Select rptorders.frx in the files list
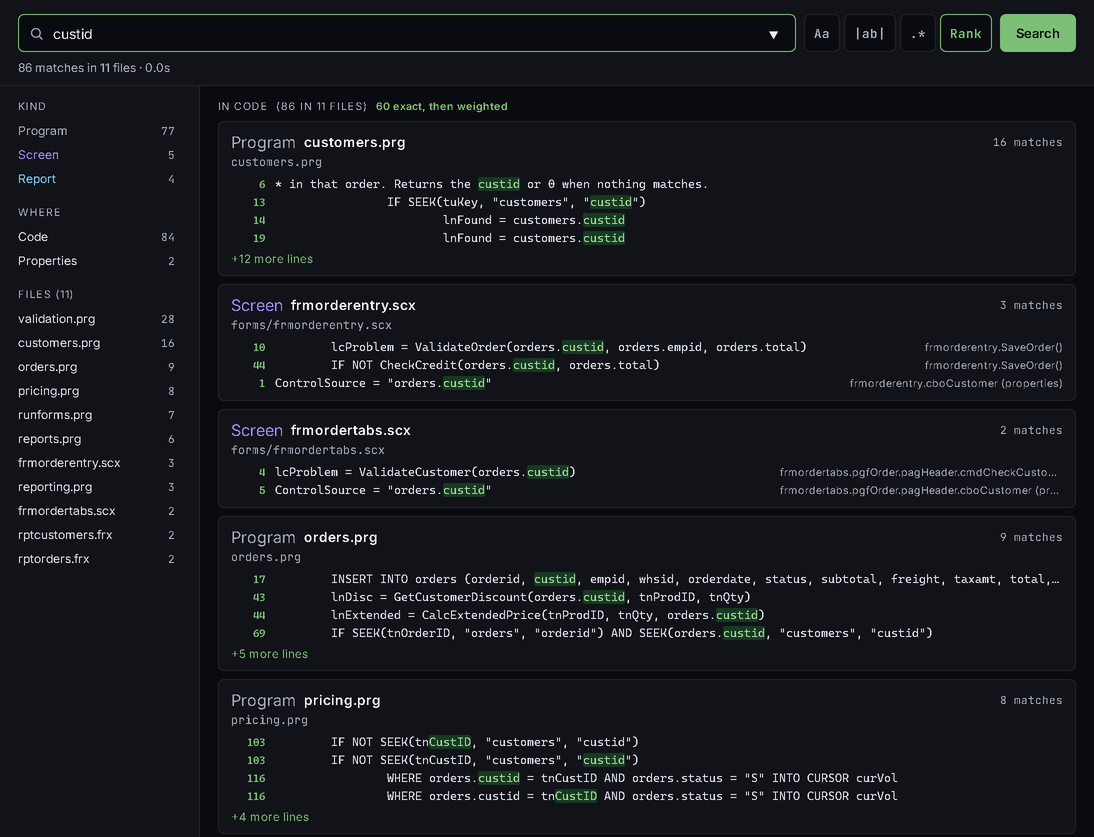 click(x=96, y=559)
